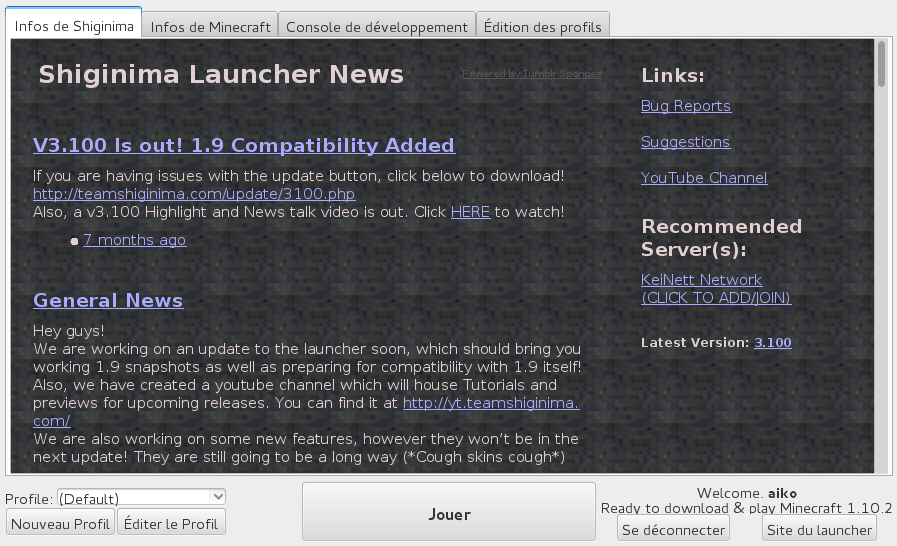This screenshot has width=897, height=546.
Task: Open the Profile dropdown list
Action: click(x=142, y=498)
